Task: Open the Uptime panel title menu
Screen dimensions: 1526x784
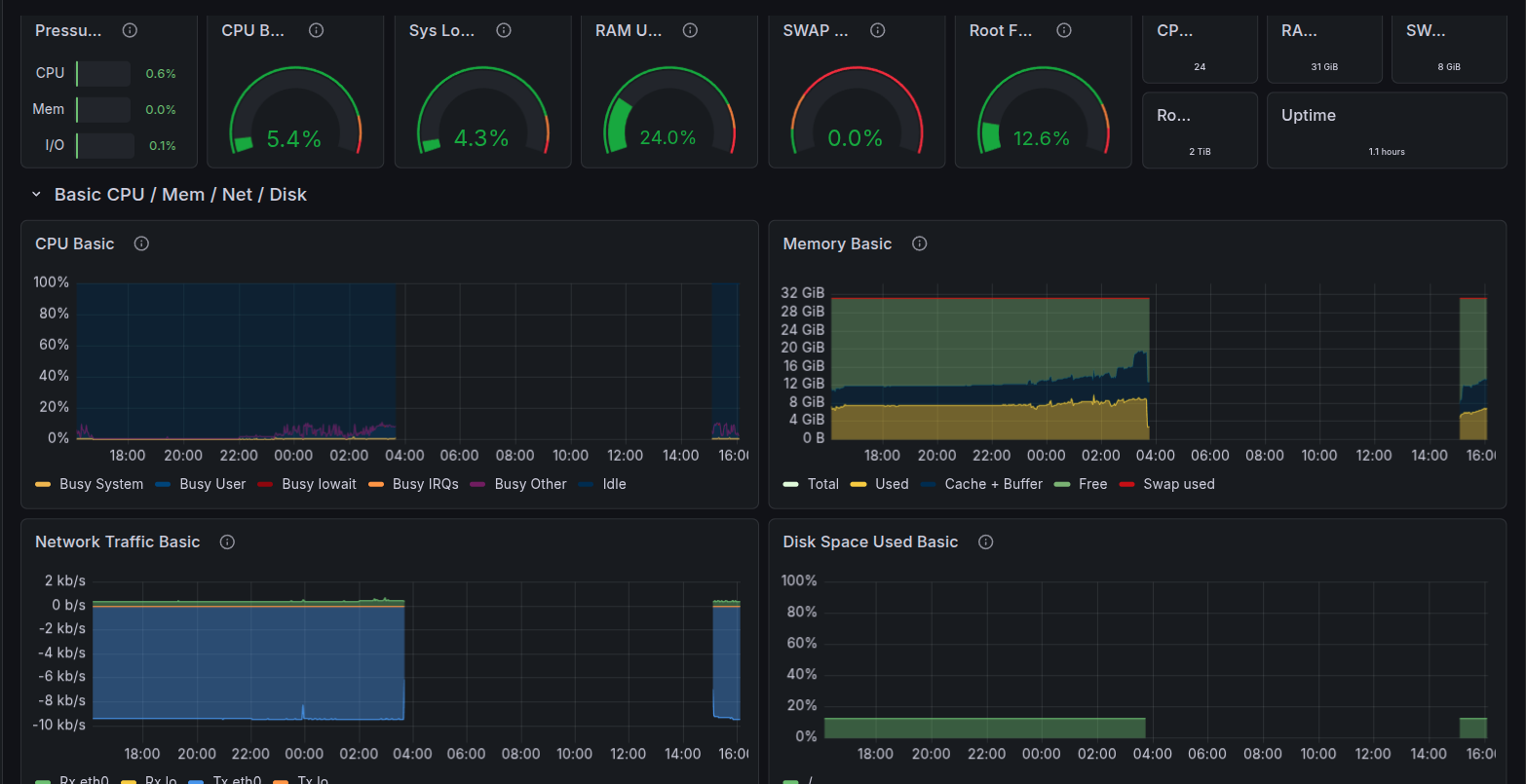Action: [x=1309, y=115]
